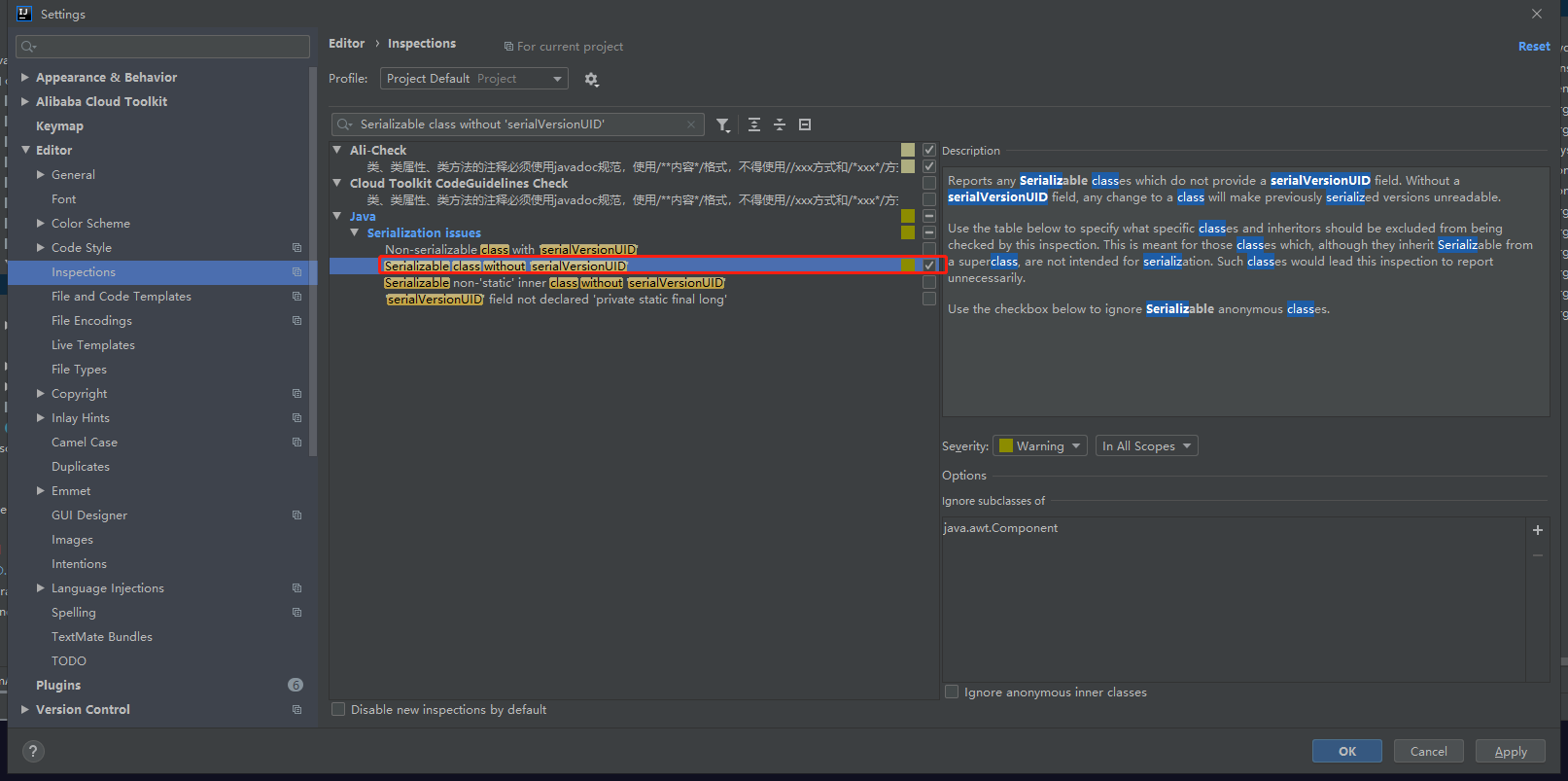Toggle the Serialization issues group checkbox

(929, 232)
